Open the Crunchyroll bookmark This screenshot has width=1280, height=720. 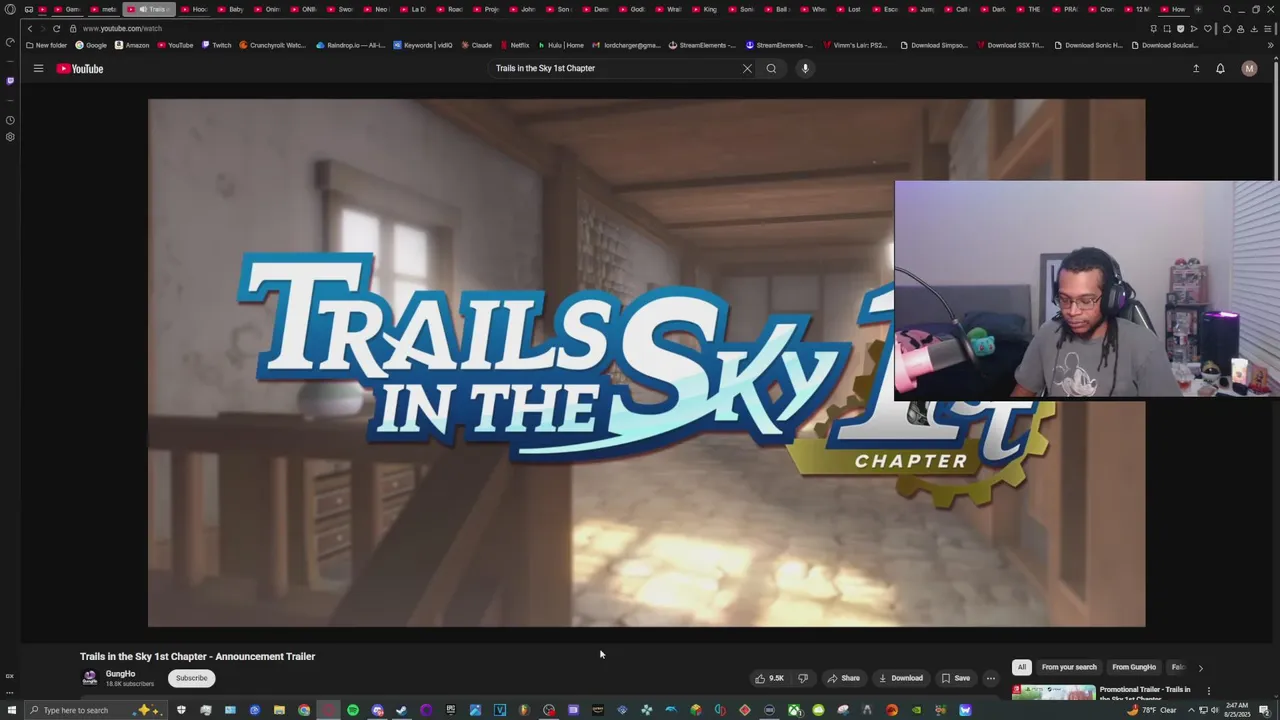tap(272, 45)
